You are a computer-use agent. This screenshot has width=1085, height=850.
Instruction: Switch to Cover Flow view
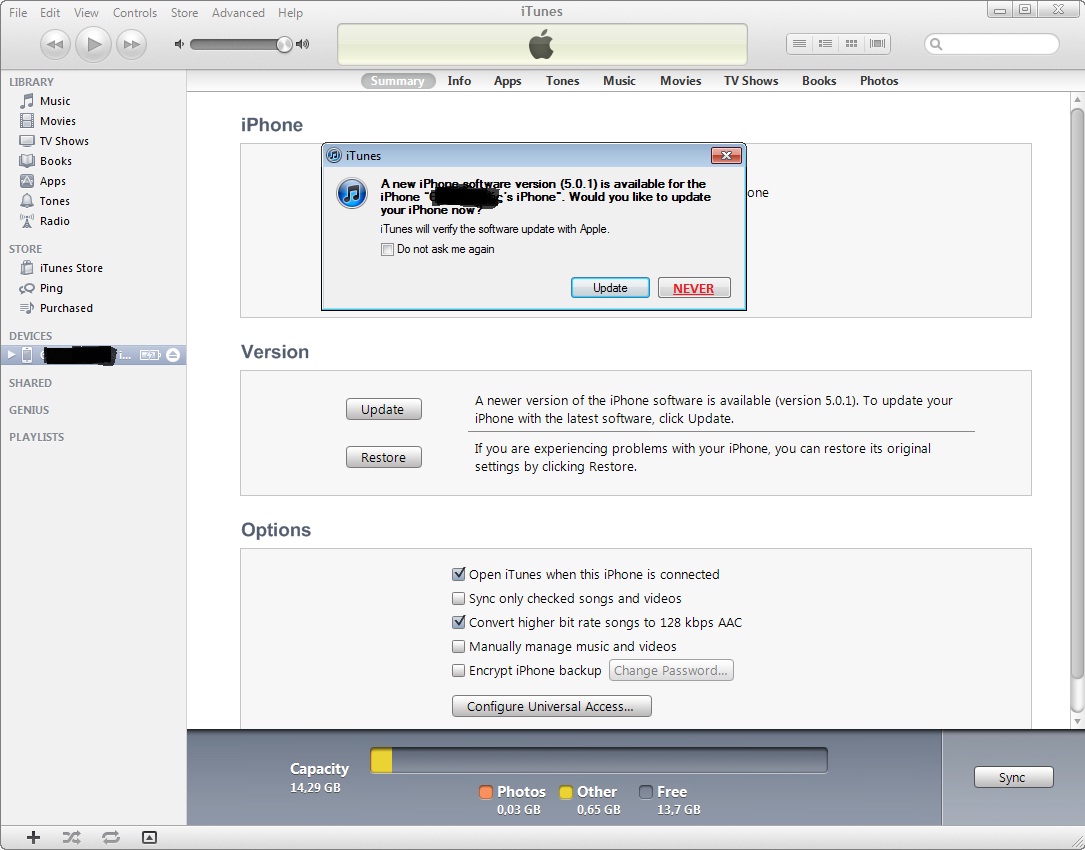877,44
